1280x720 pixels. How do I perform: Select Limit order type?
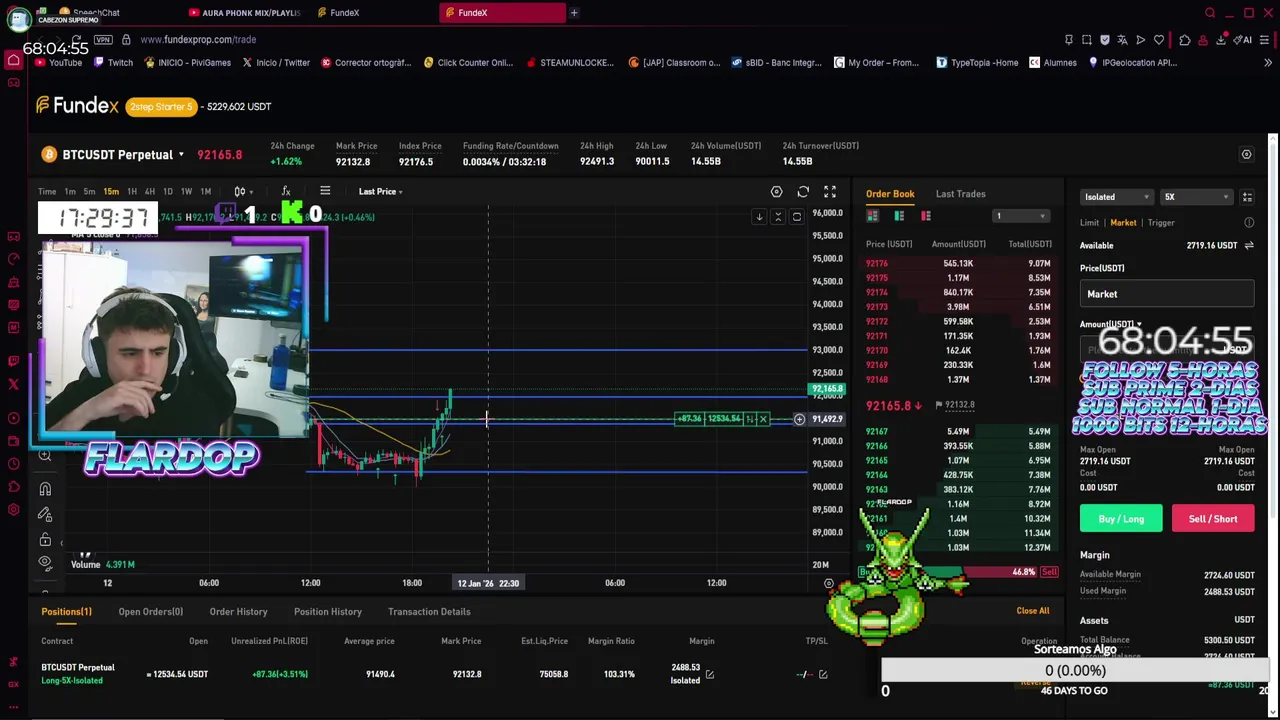coord(1089,223)
